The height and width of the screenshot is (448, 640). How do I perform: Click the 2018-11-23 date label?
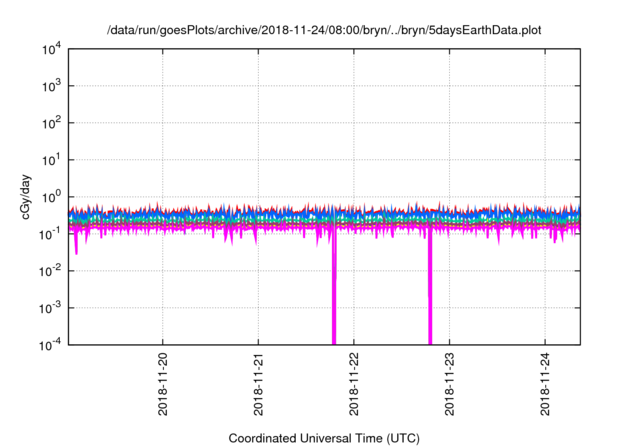tap(449, 384)
